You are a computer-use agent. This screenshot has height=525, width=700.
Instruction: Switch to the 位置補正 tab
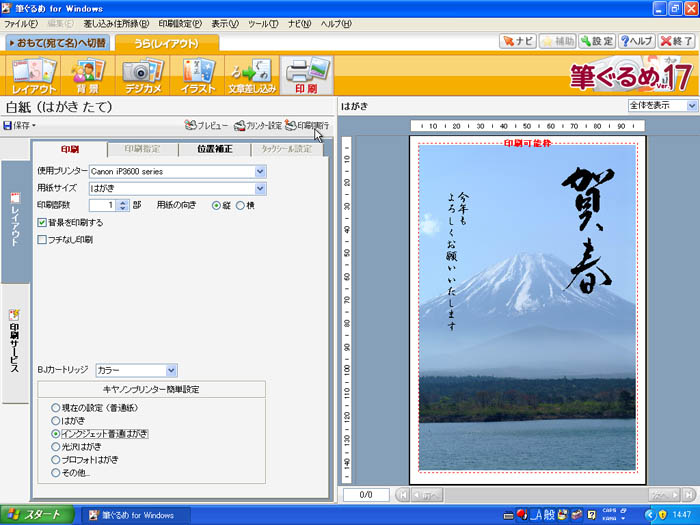(x=210, y=149)
